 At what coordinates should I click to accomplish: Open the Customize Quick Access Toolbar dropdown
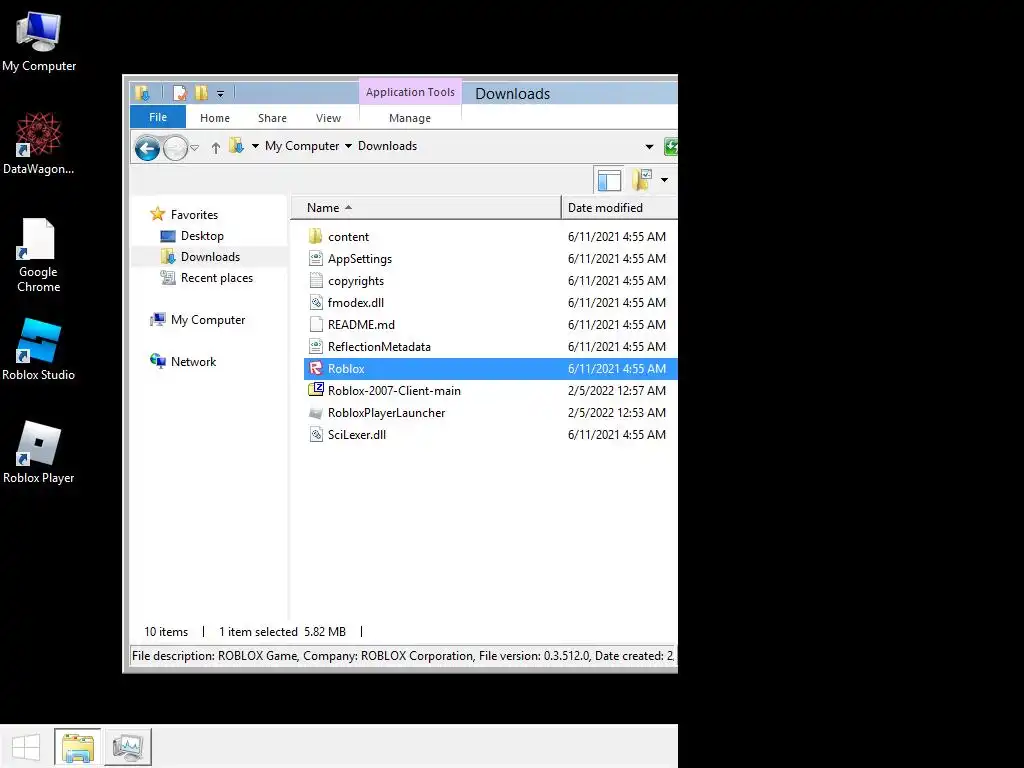[221, 94]
